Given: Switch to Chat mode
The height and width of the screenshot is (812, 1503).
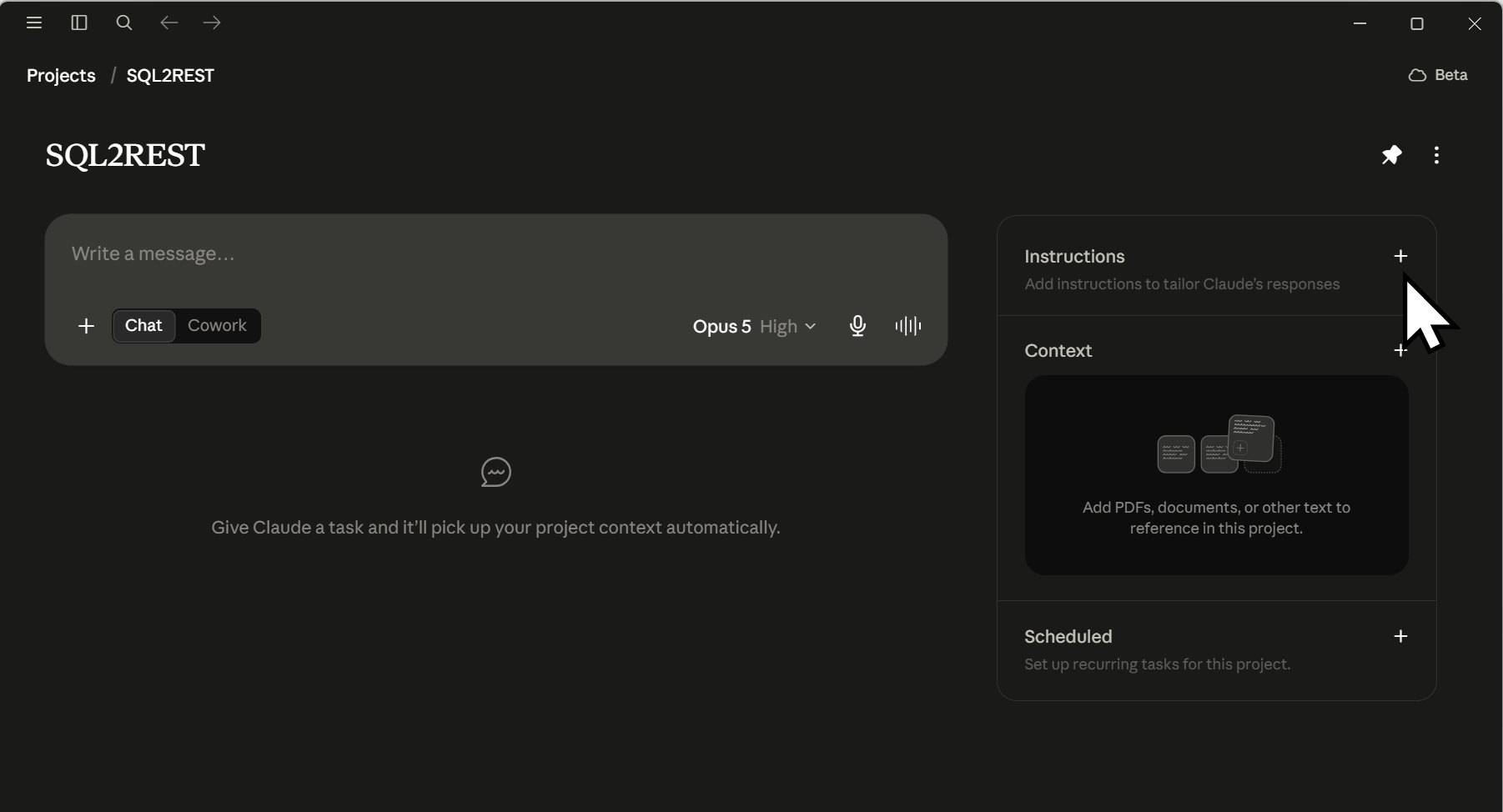Looking at the screenshot, I should point(143,326).
